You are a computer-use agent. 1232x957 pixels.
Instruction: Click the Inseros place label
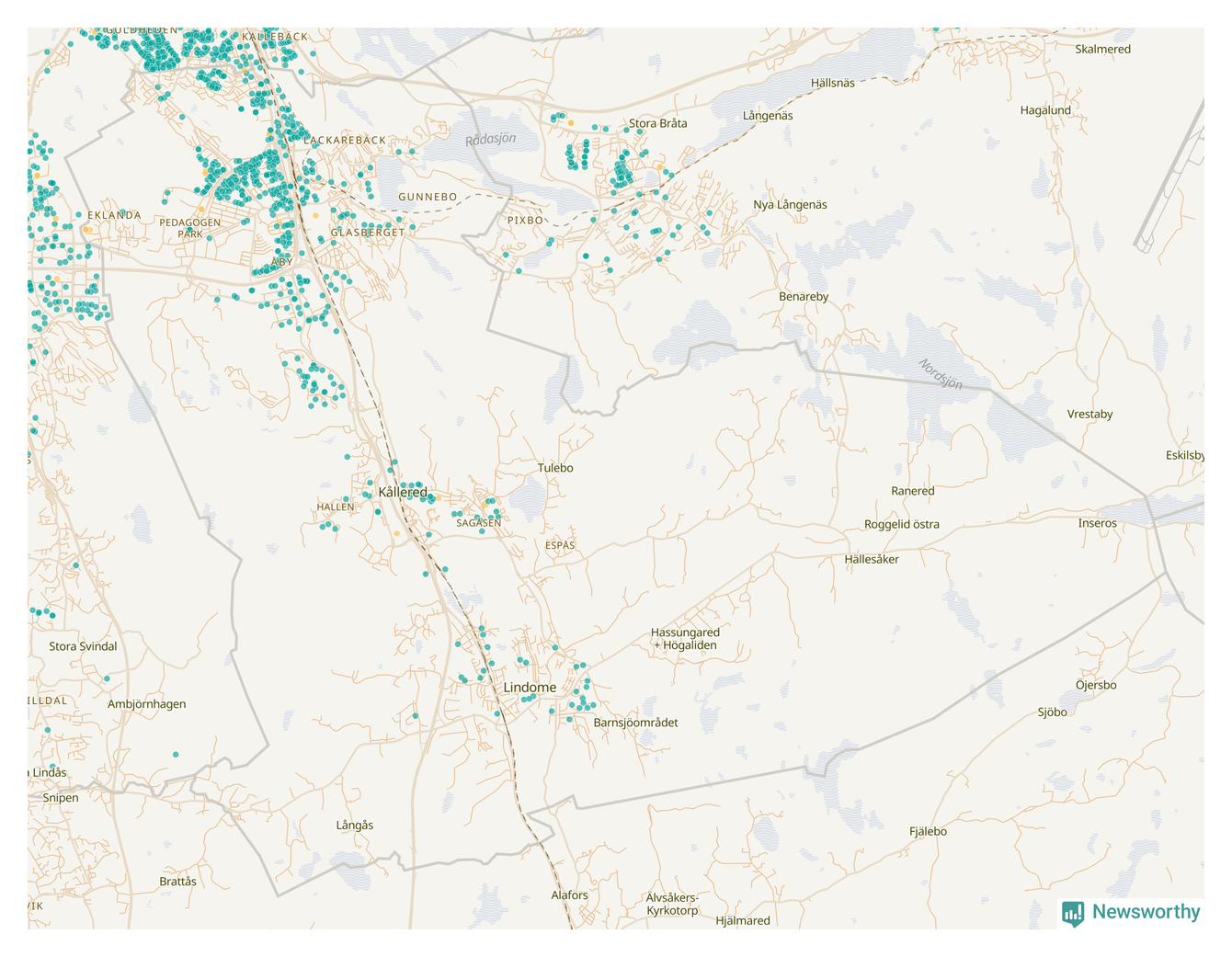click(x=1097, y=523)
